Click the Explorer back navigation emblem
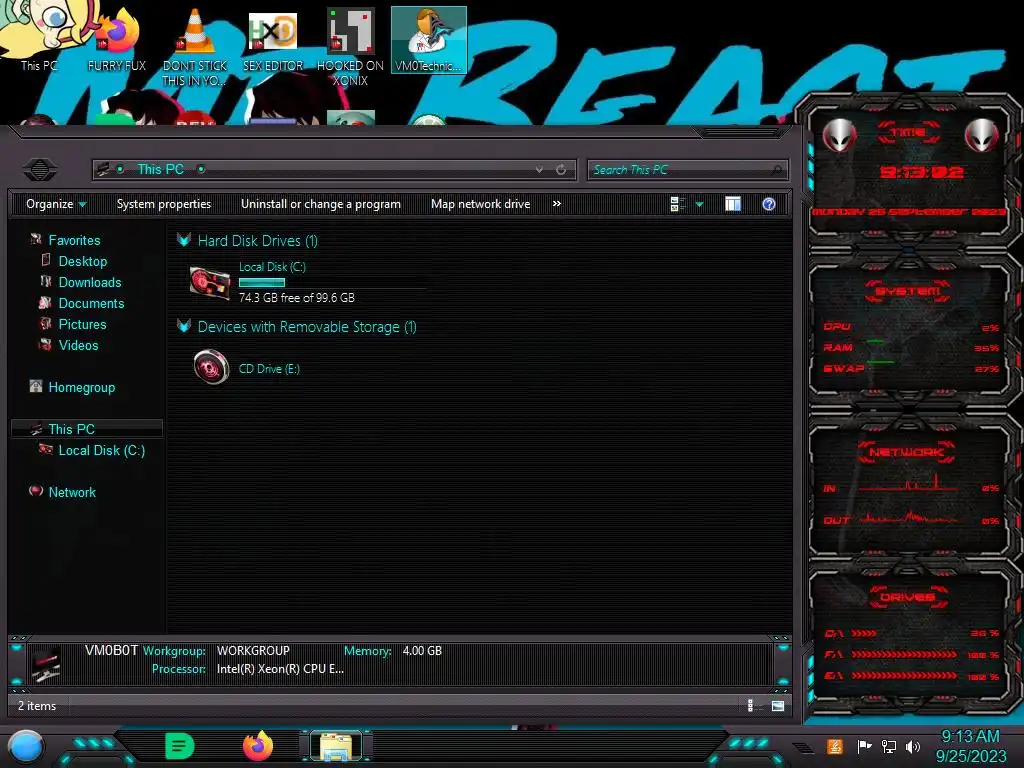 tap(40, 170)
